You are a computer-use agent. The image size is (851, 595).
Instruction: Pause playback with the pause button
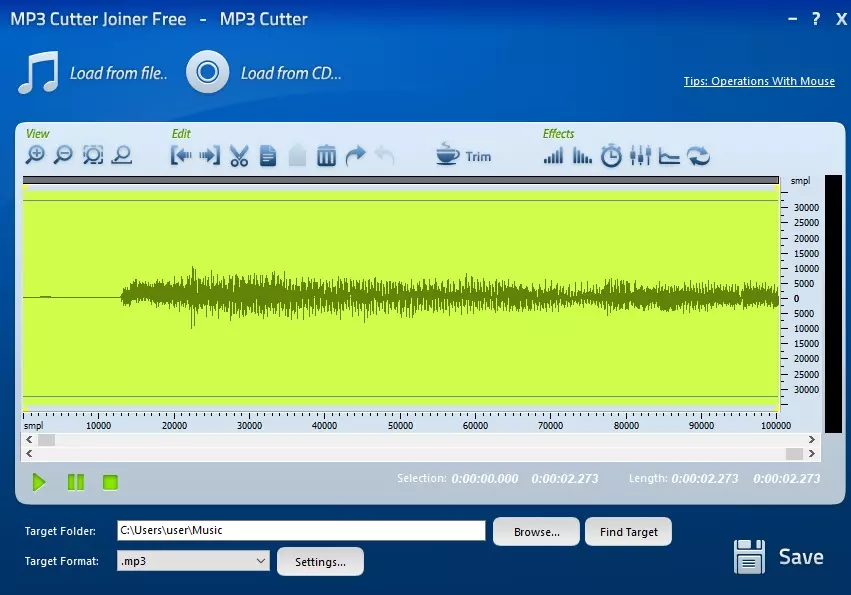pos(76,482)
